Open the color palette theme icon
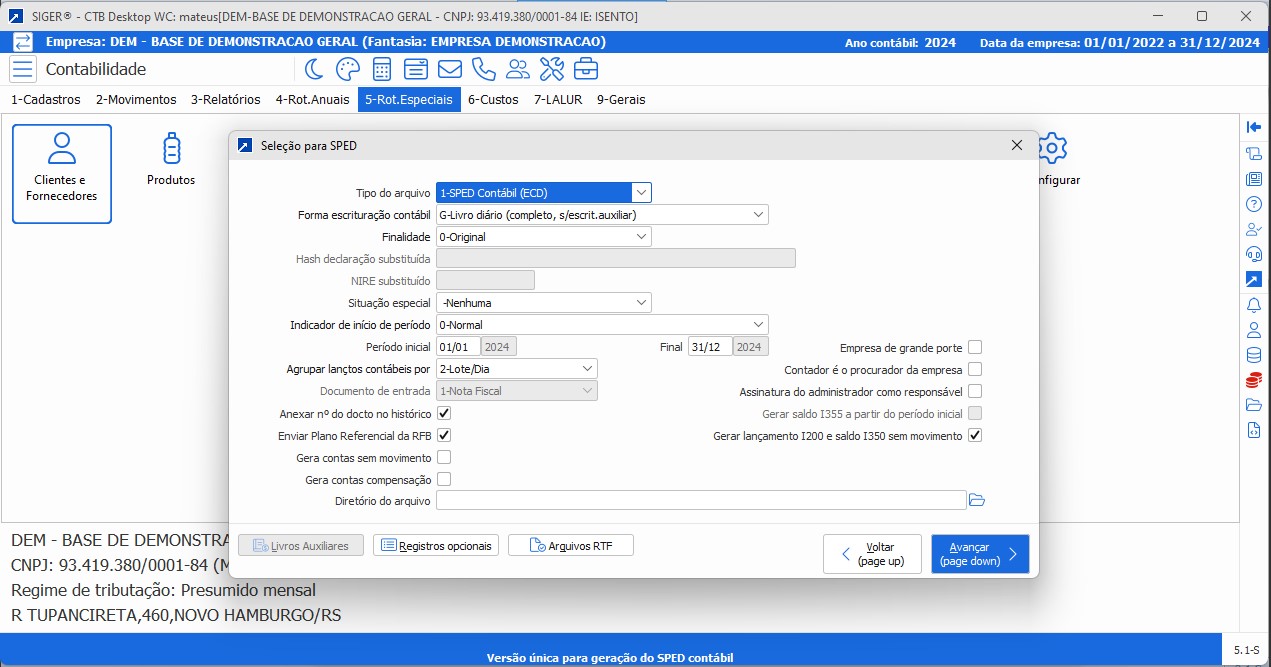 [x=347, y=69]
